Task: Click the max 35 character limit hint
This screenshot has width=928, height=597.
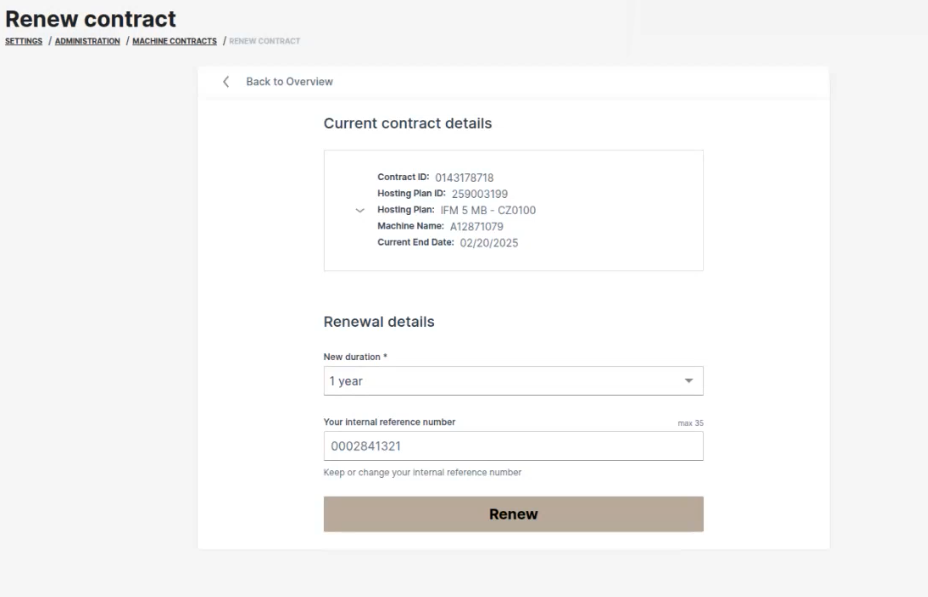Action: point(690,424)
